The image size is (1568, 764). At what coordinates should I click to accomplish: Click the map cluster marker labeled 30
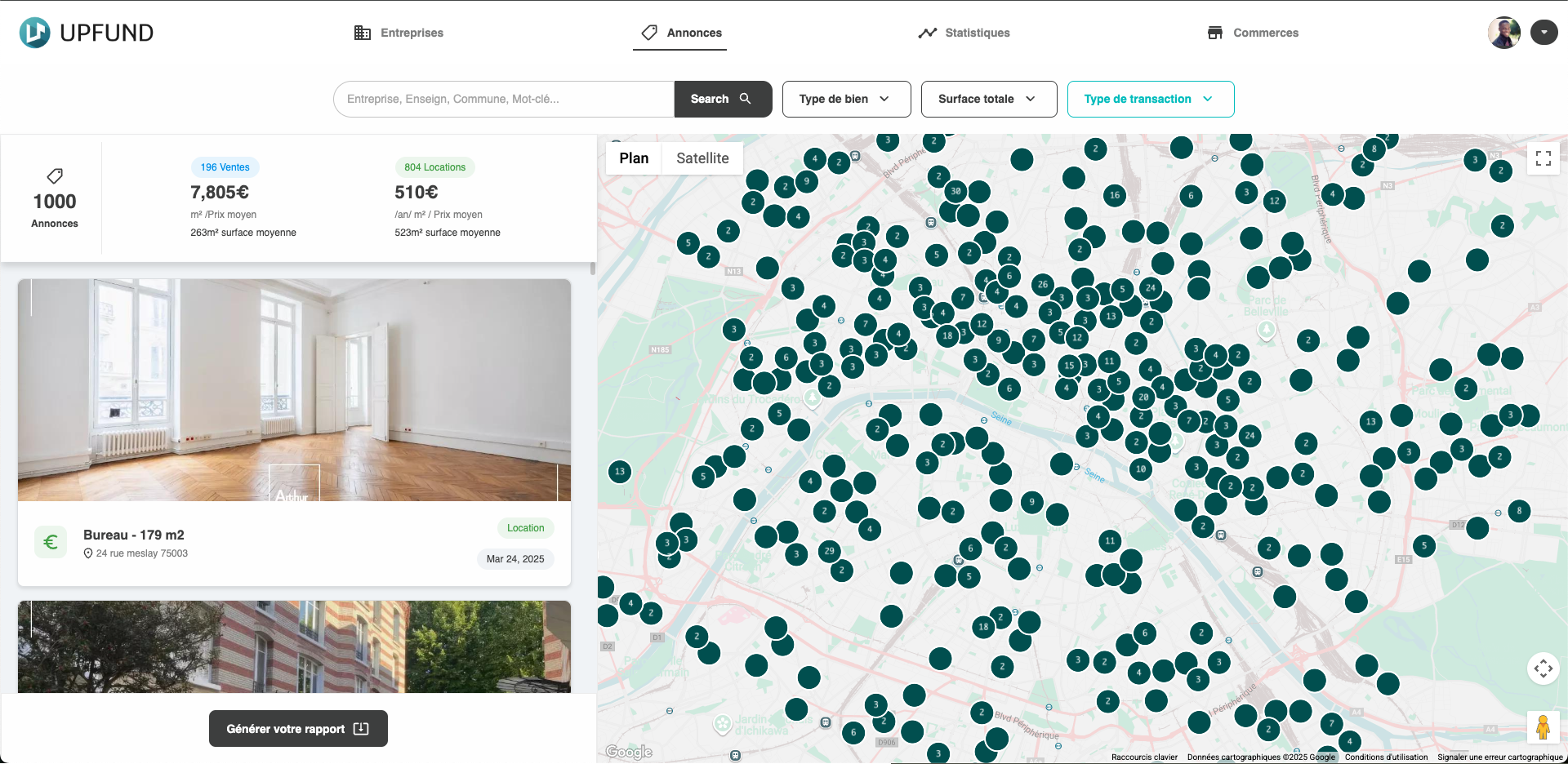point(955,191)
